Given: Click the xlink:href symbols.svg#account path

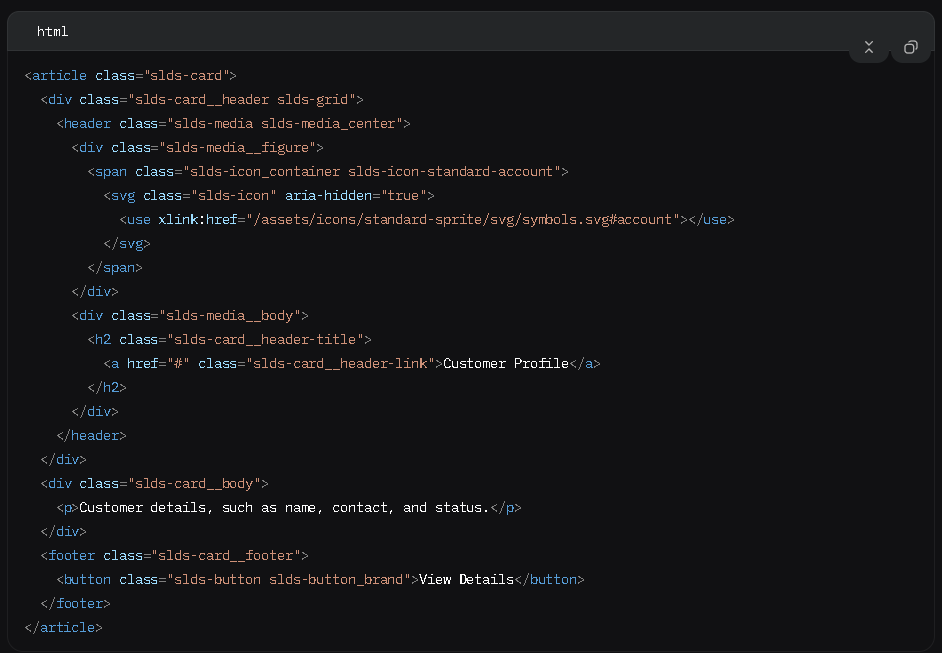Looking at the screenshot, I should click(464, 219).
